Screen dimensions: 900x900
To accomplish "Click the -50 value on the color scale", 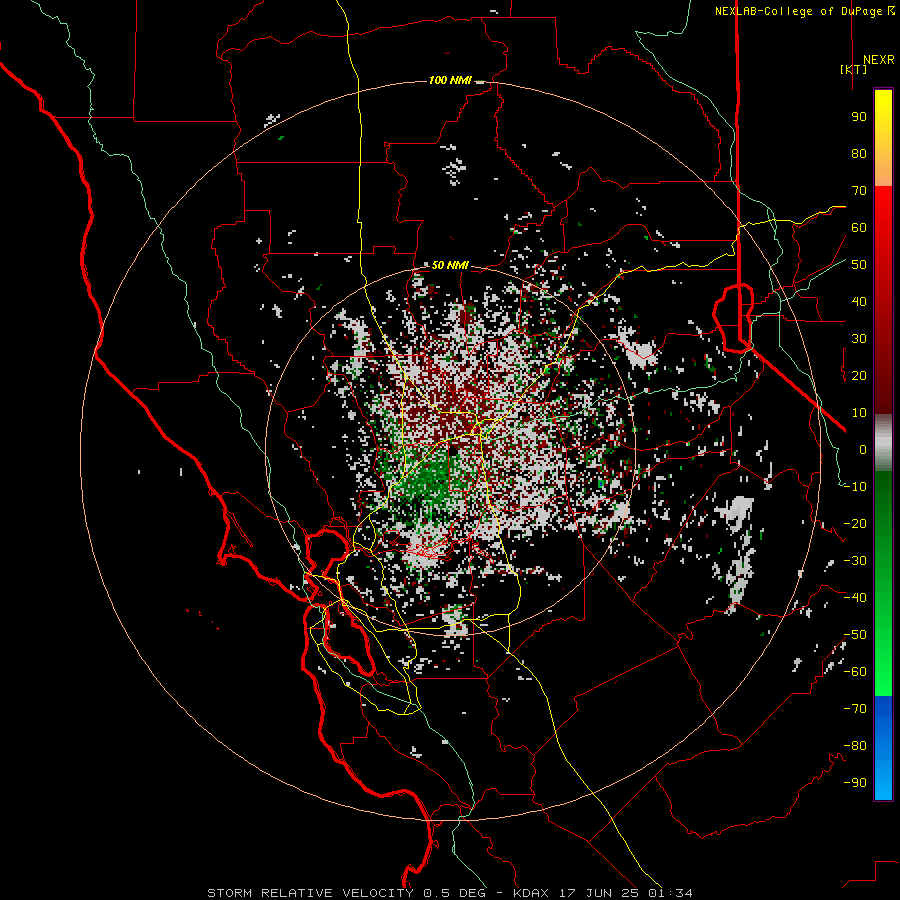I will [x=855, y=635].
